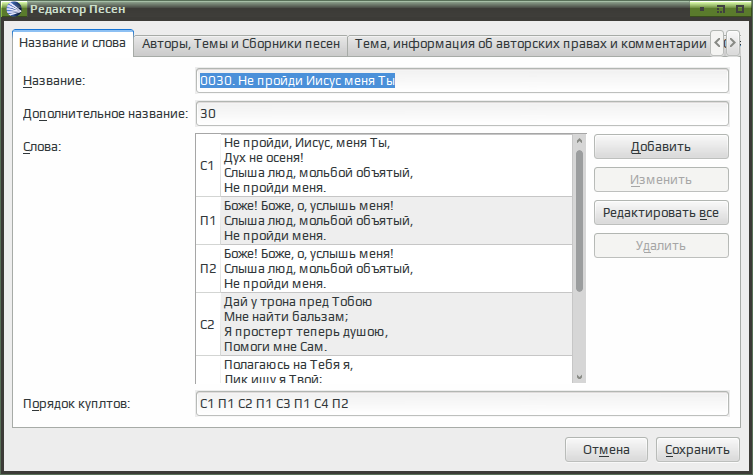Click Сохранить to save the song
The image size is (753, 475).
coord(697,450)
